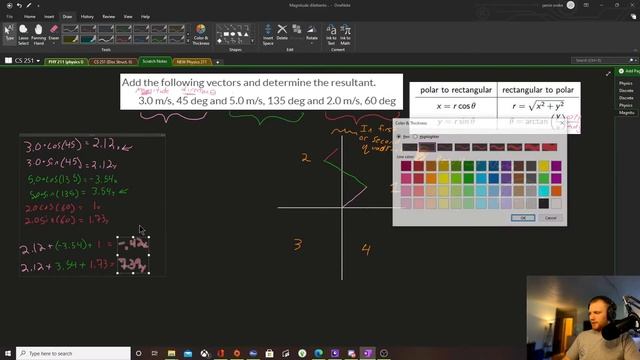Click the Arrange icon in Edit group
640x360 pixels.
[x=297, y=31]
